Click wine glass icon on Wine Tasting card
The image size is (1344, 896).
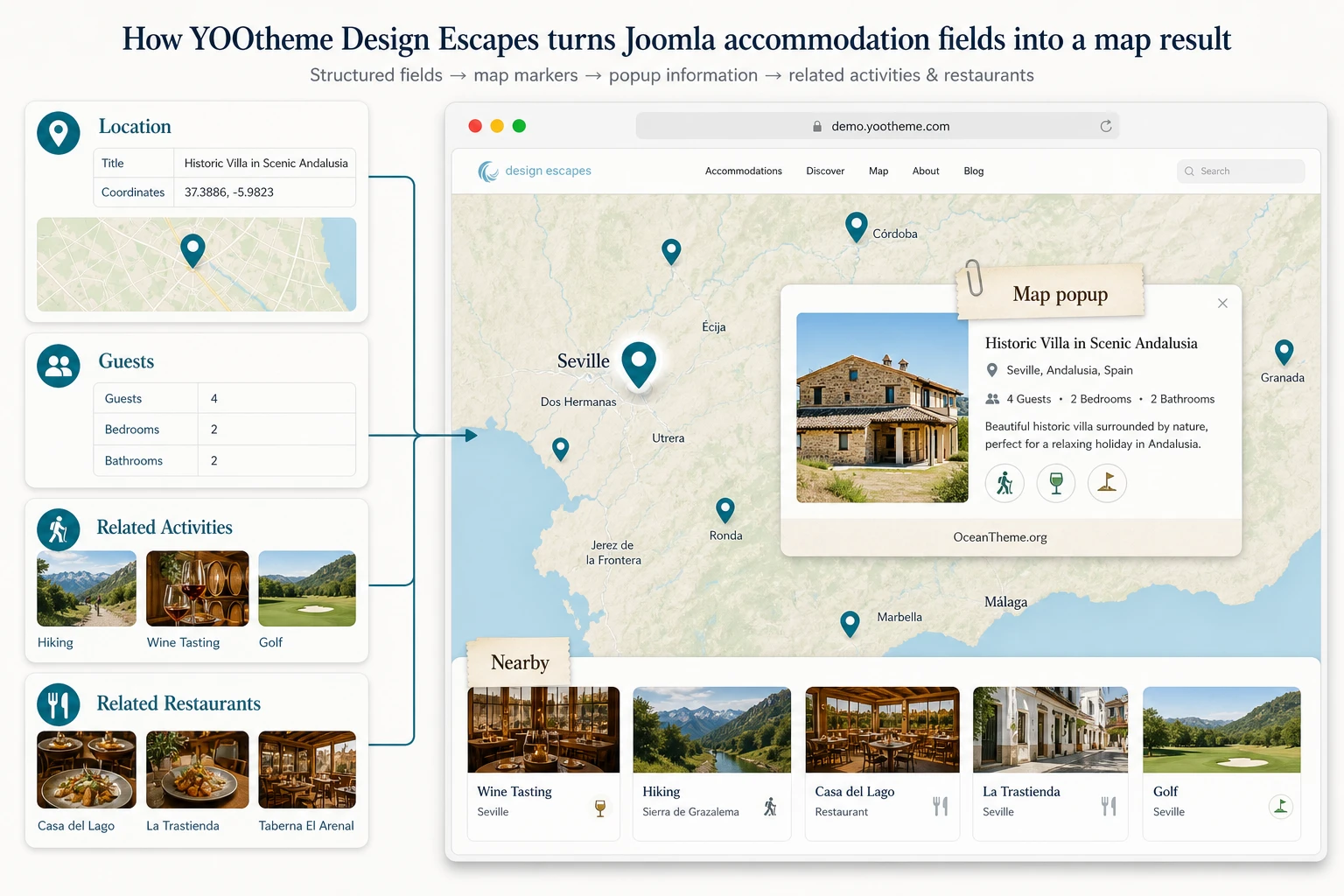coord(600,808)
